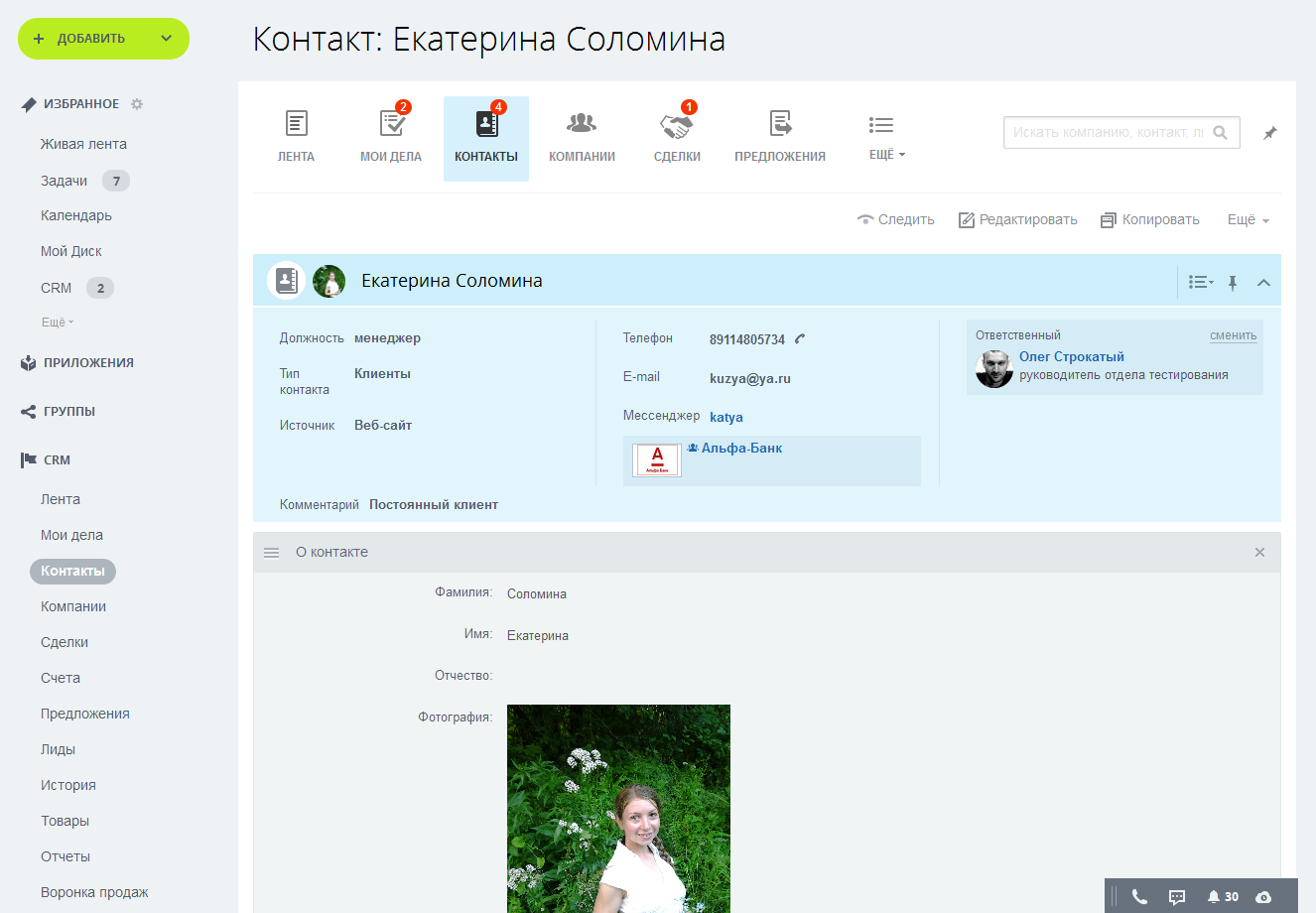Click the favorites settings gear icon
Viewport: 1316px width, 913px height.
coord(137,104)
